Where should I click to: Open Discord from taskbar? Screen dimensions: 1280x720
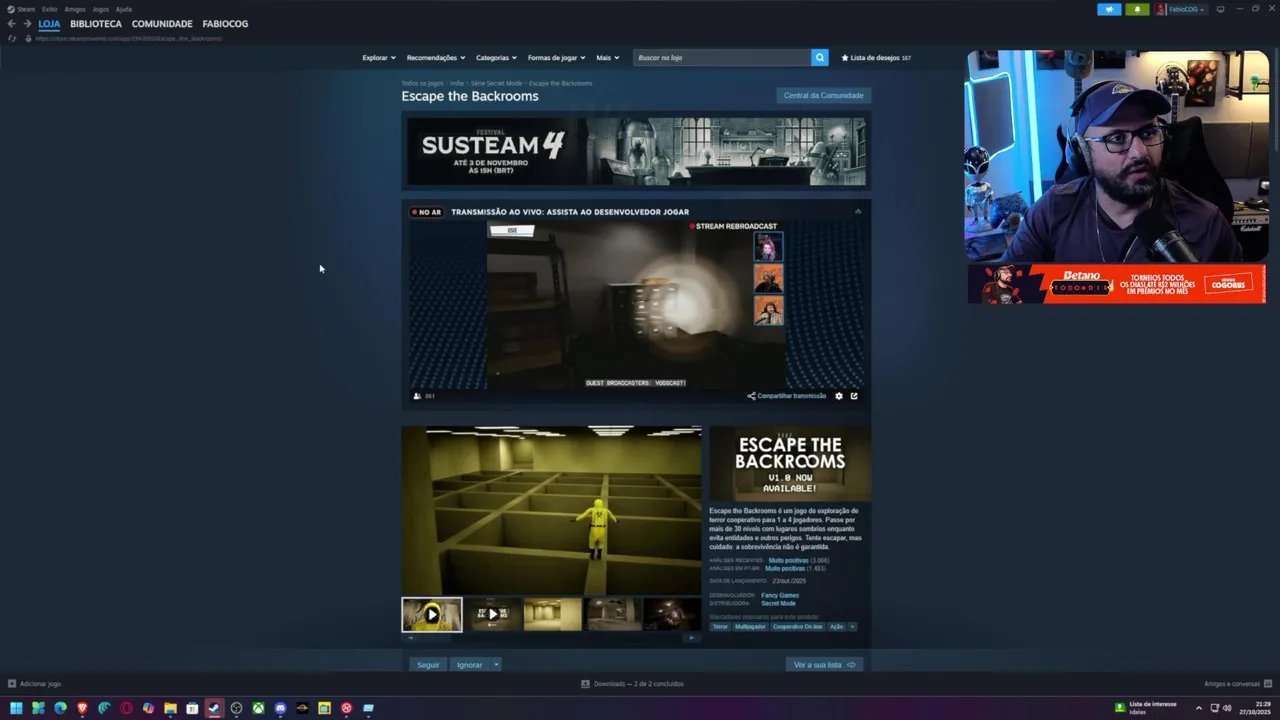click(x=280, y=708)
